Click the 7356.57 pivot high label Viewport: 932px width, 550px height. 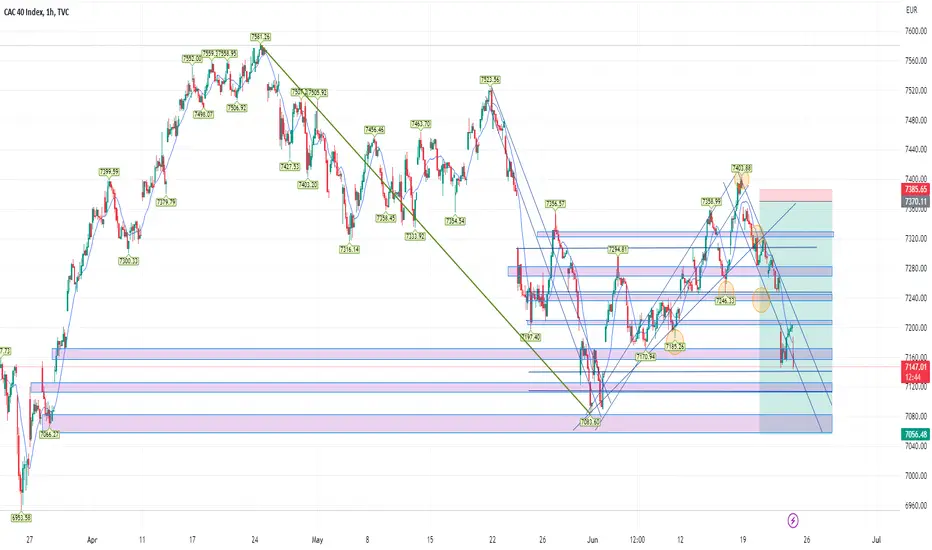tap(555, 203)
